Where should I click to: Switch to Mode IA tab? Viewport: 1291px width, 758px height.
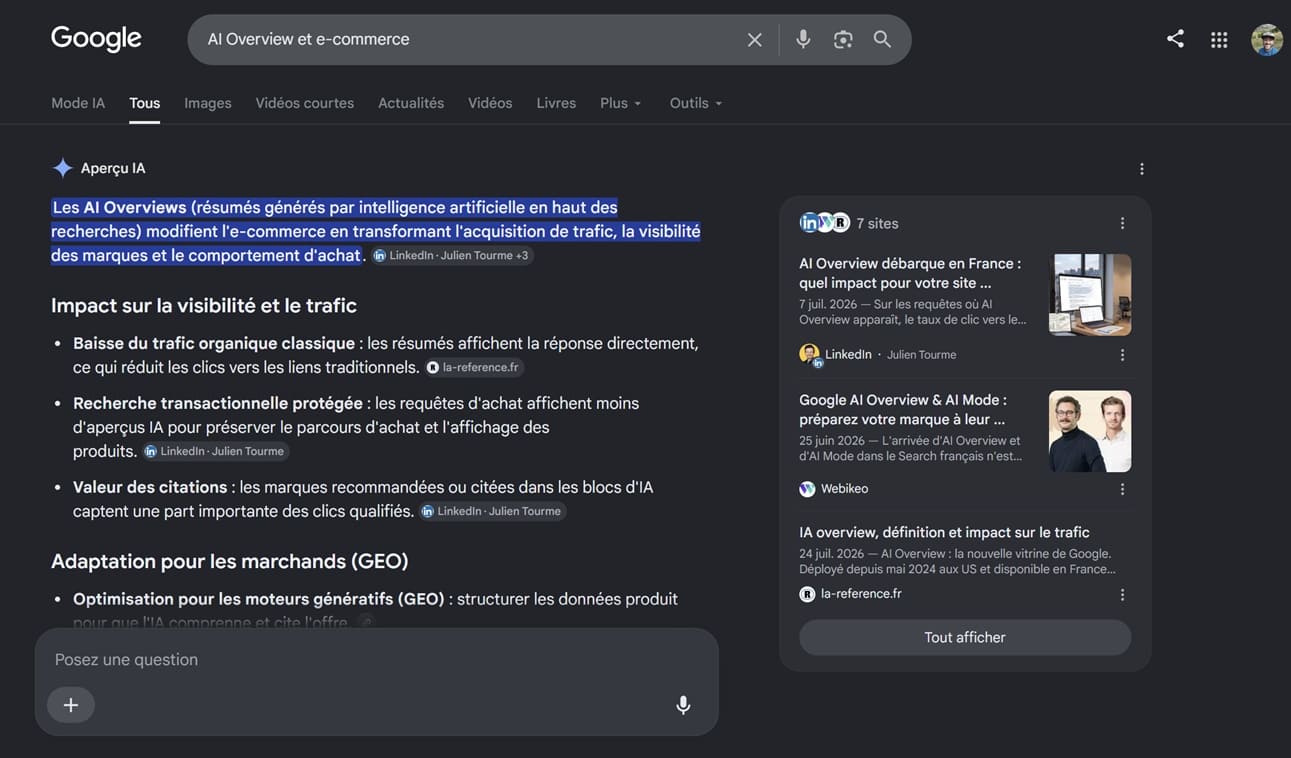pos(78,103)
